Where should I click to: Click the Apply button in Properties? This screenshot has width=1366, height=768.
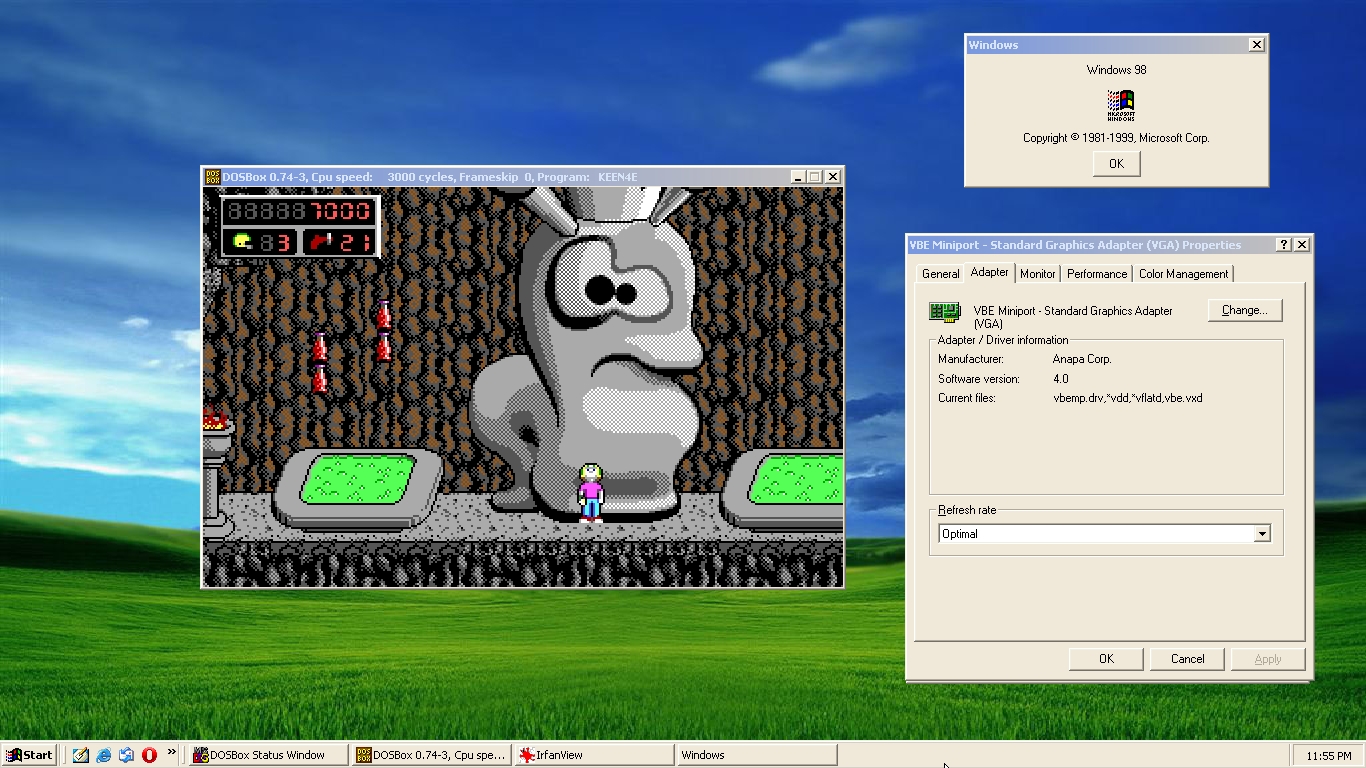[x=1268, y=659]
